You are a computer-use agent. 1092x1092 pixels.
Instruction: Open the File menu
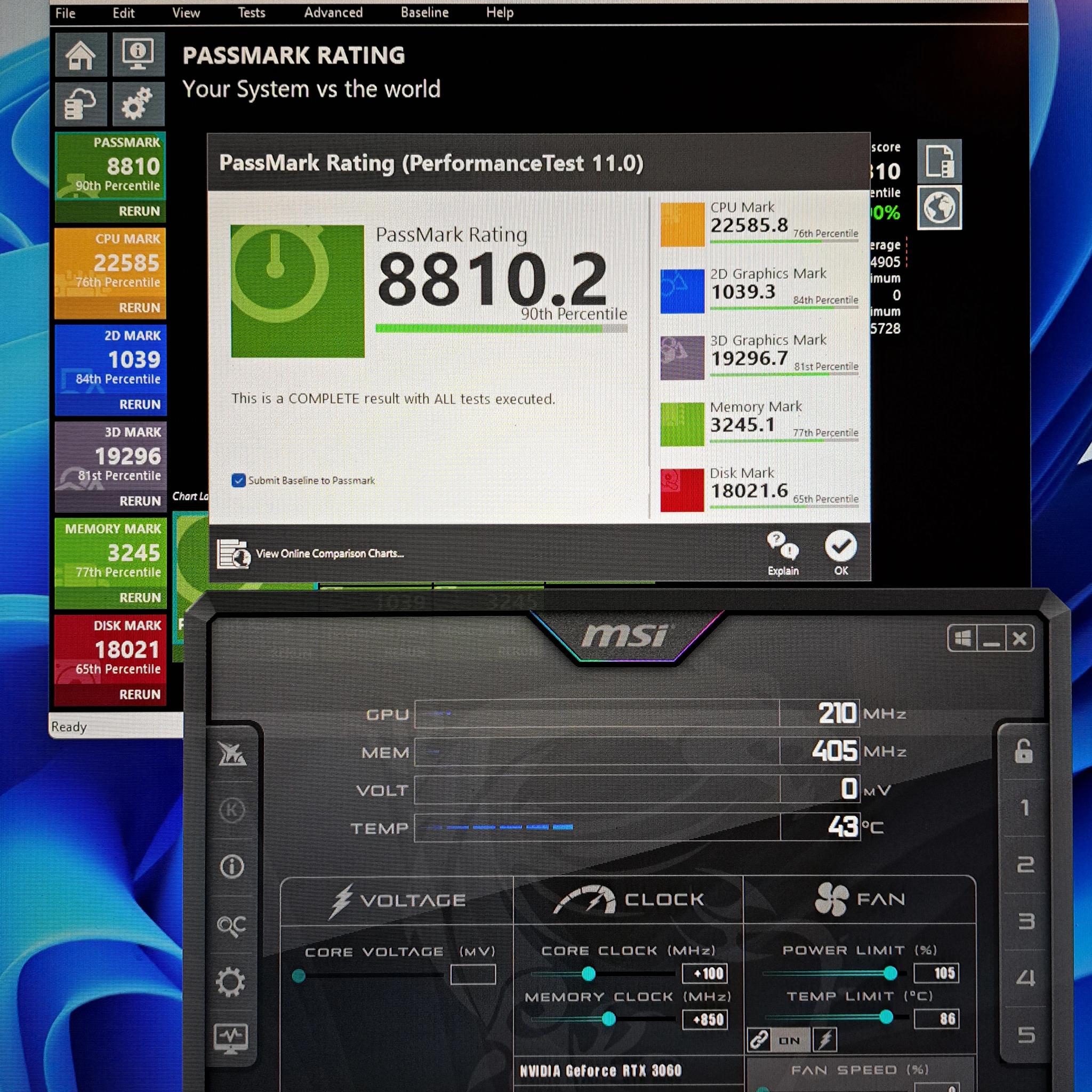65,13
